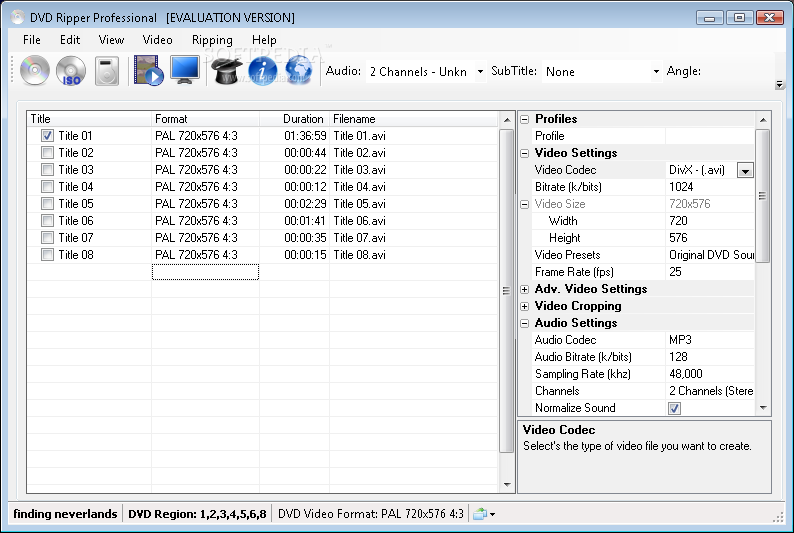Click filename Title 08.avi
Viewport: 794px width, 533px height.
[x=359, y=255]
